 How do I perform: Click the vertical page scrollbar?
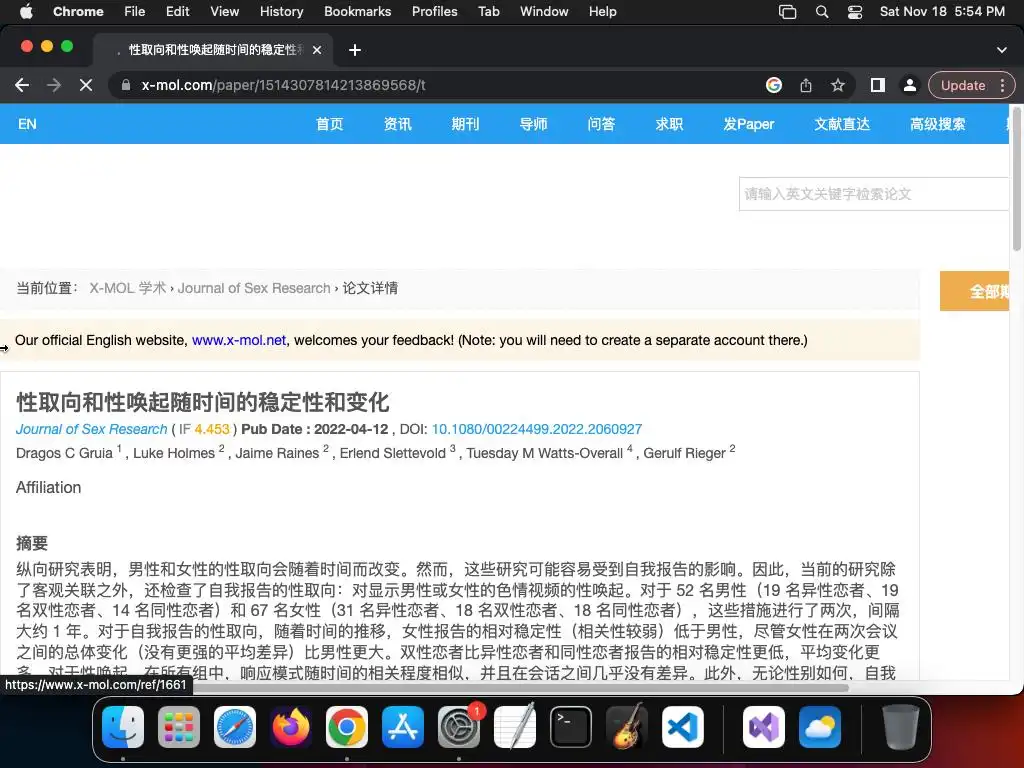1016,178
